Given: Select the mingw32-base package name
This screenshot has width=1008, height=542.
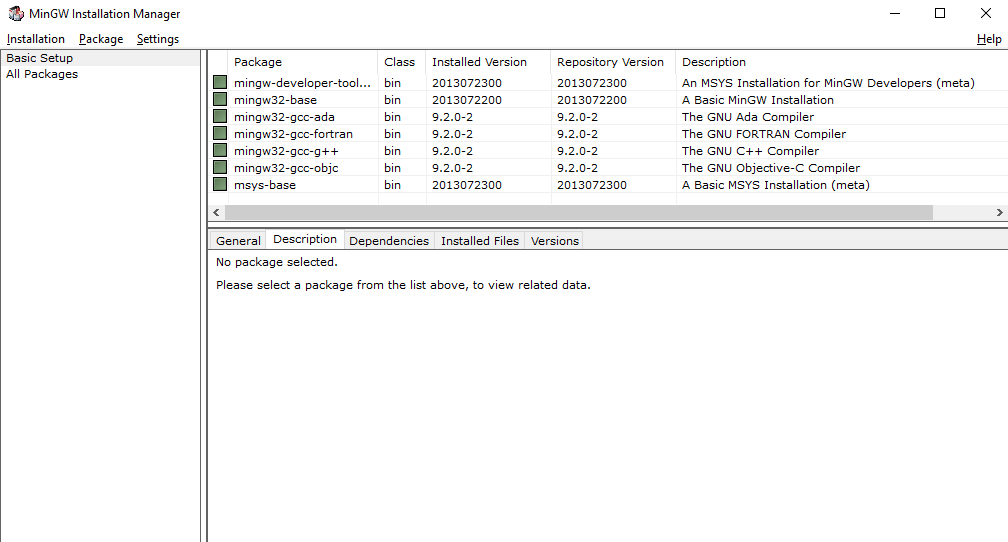Looking at the screenshot, I should (x=275, y=100).
